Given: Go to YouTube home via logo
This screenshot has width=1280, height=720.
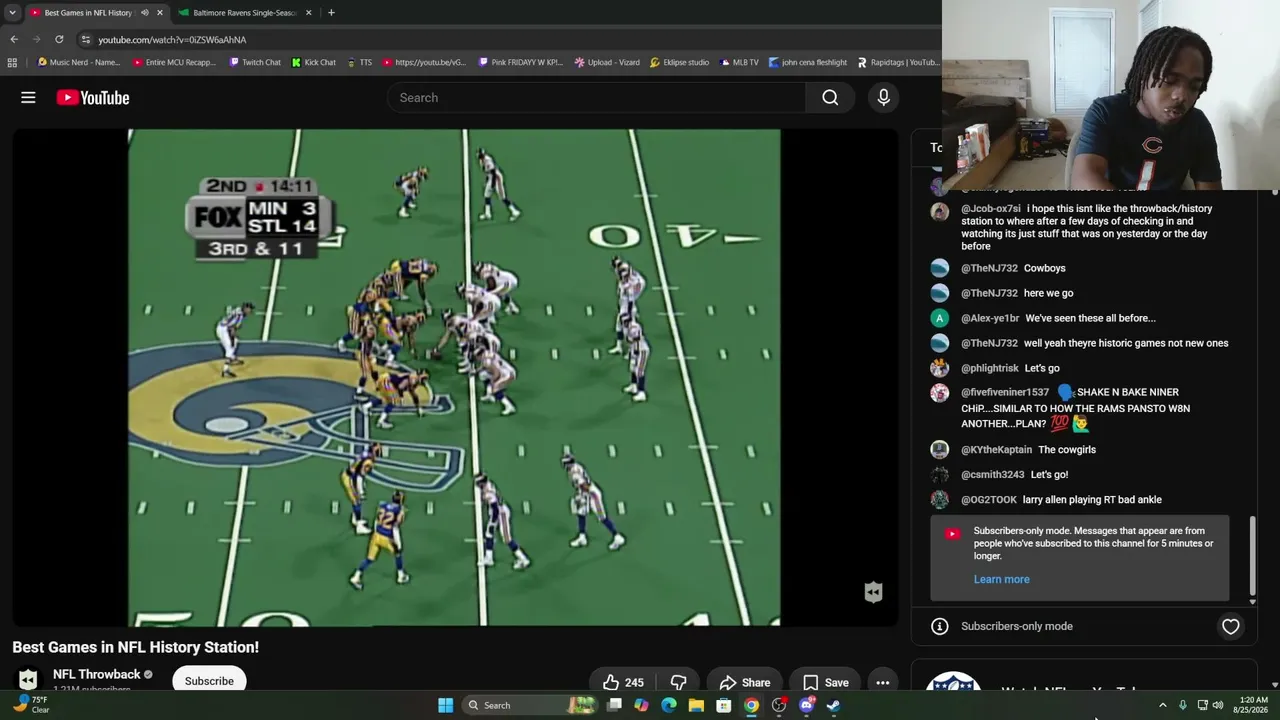Looking at the screenshot, I should click(93, 97).
